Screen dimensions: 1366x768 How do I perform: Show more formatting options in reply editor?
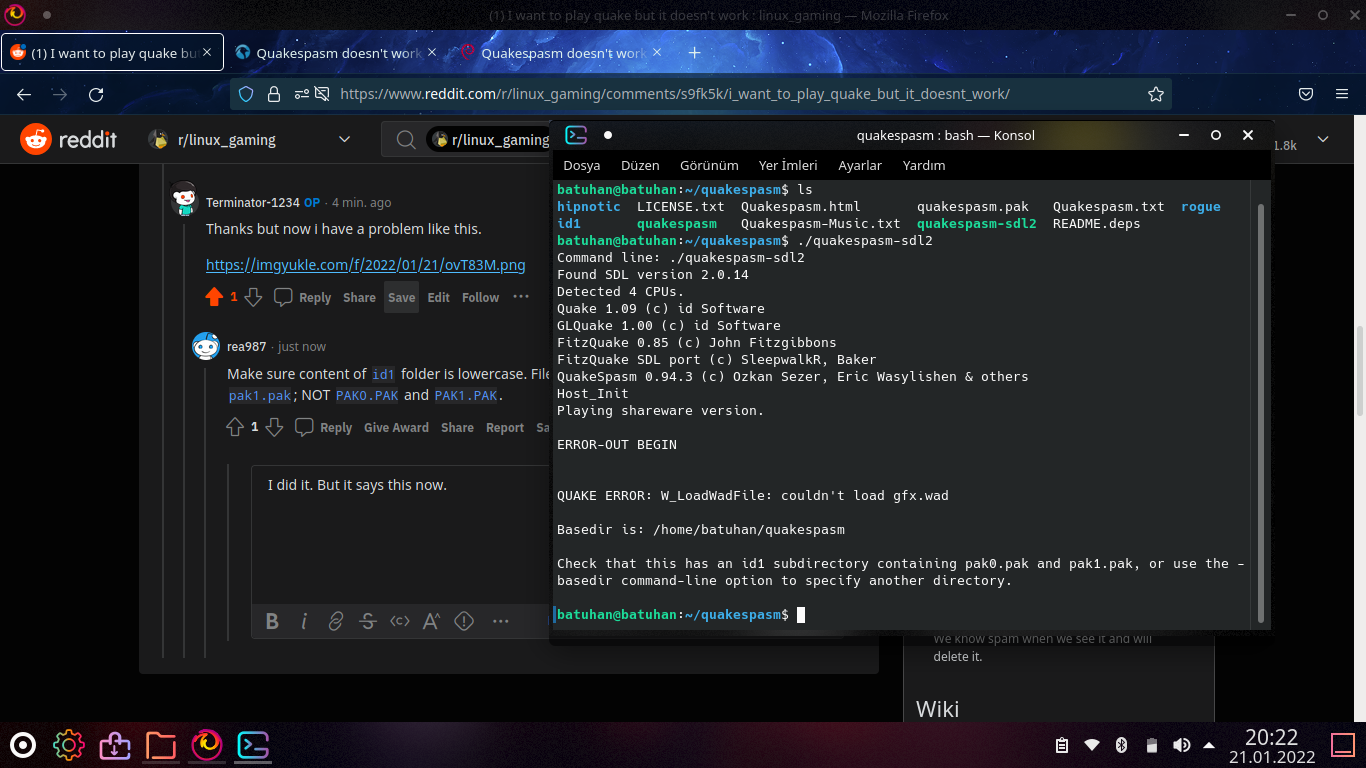pyautogui.click(x=501, y=621)
